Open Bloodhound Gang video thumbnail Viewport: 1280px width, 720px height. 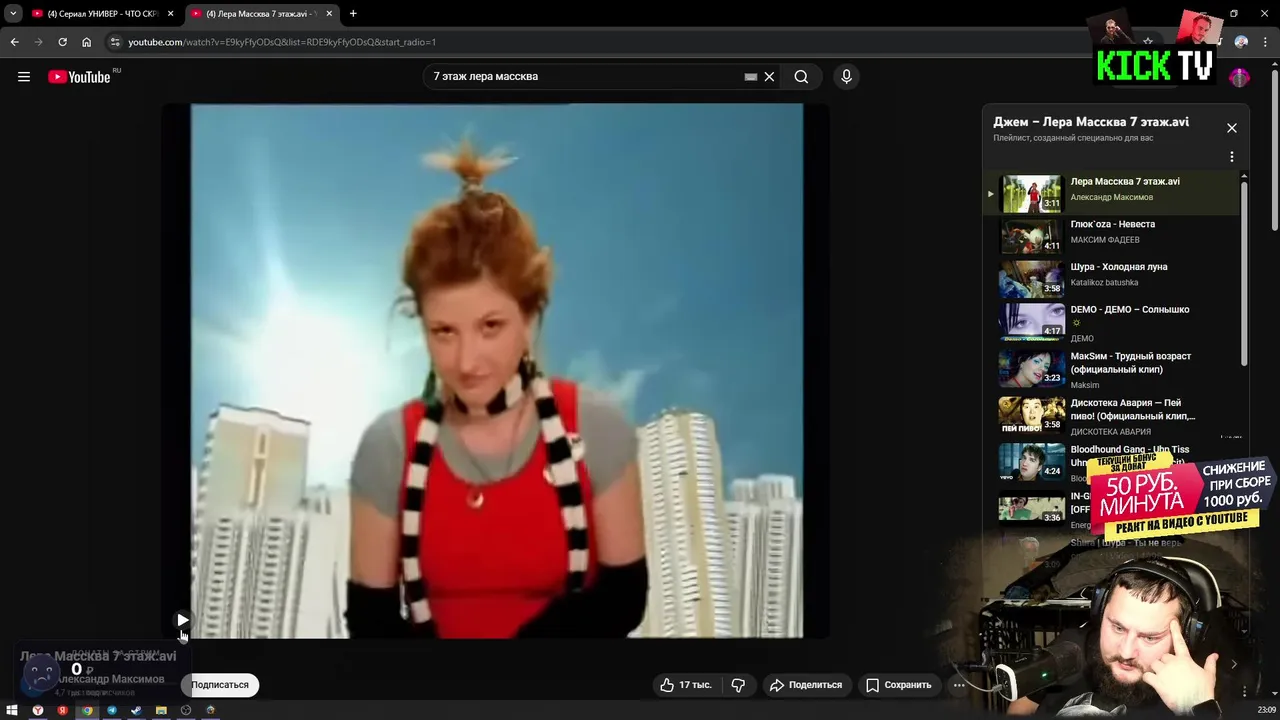coord(1031,462)
